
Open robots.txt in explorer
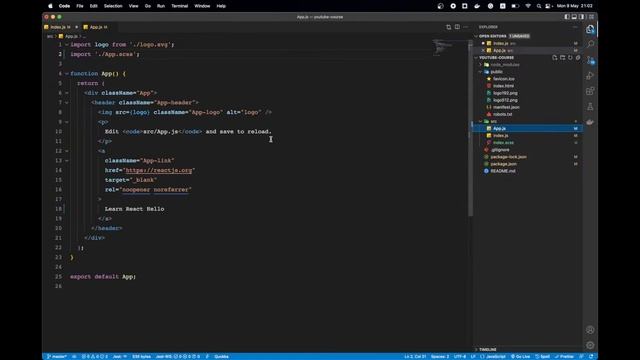(502, 114)
